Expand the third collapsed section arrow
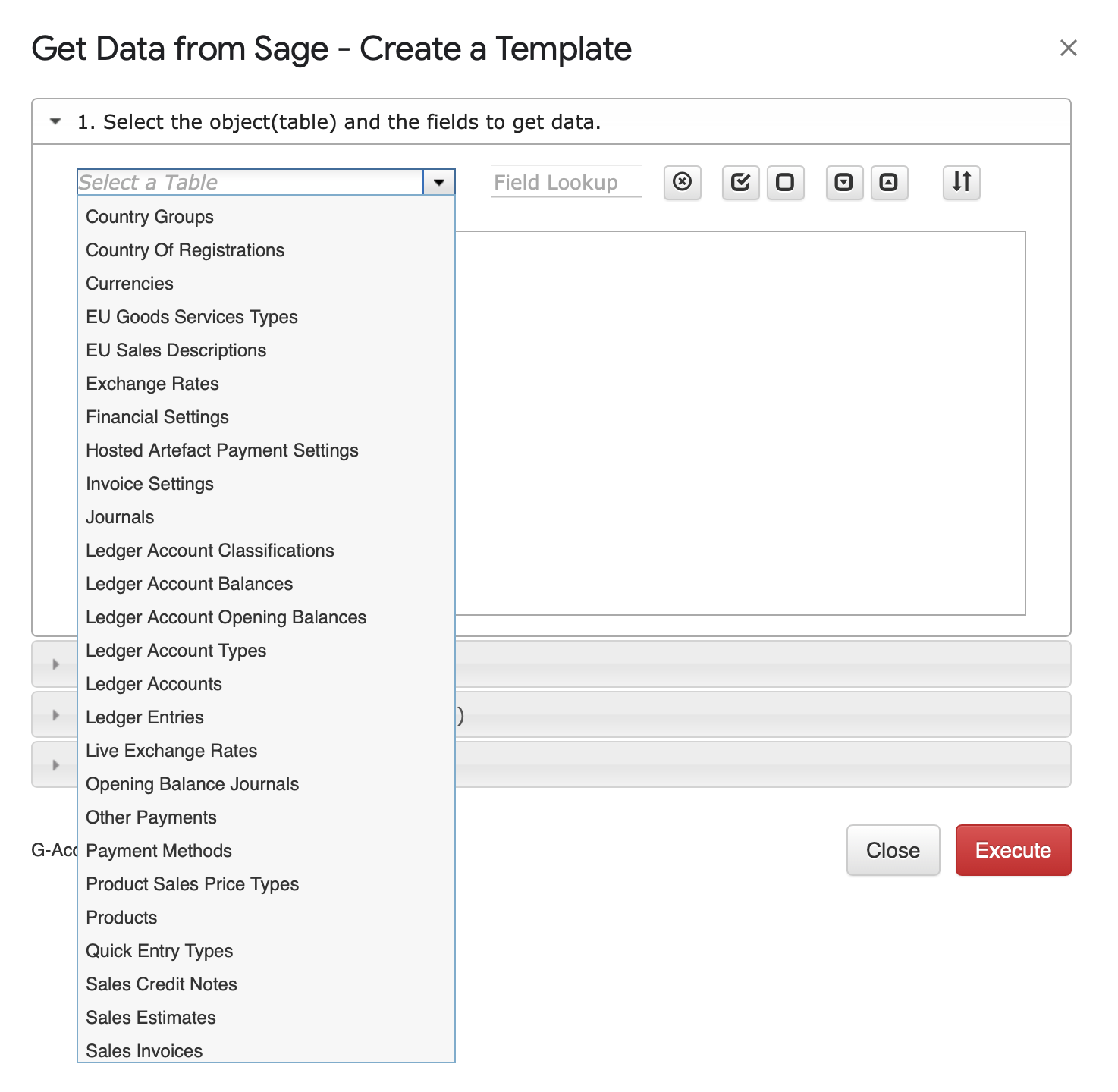 click(x=55, y=714)
